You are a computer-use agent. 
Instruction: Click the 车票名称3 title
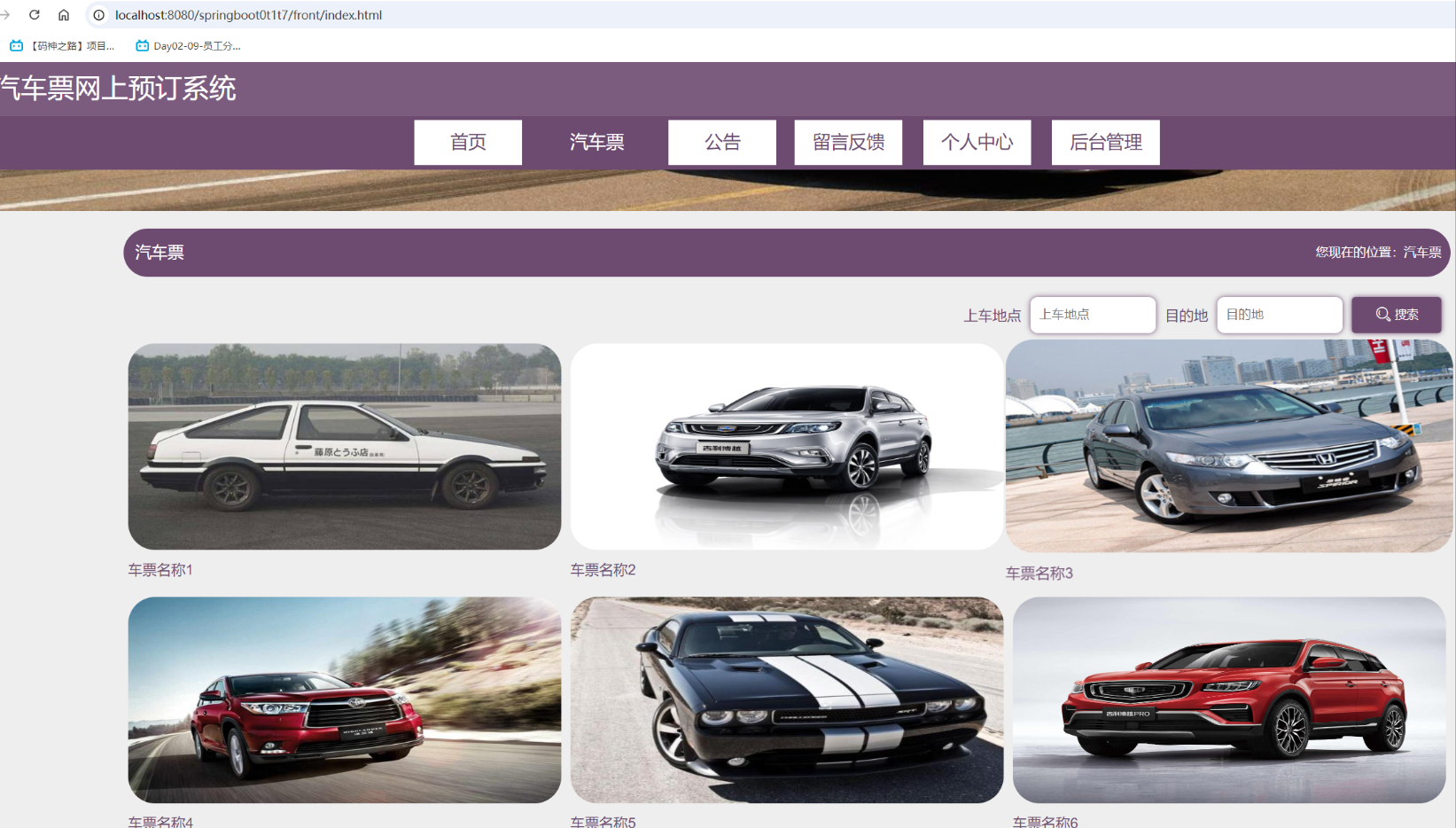pyautogui.click(x=1039, y=574)
